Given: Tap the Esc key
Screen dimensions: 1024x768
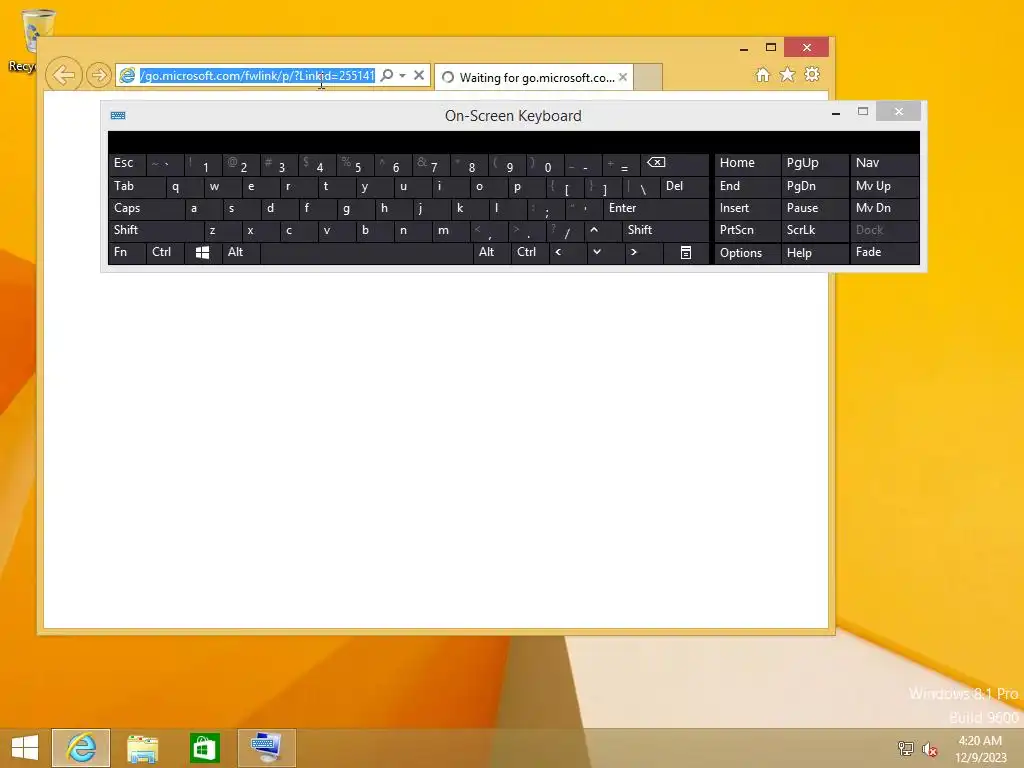Looking at the screenshot, I should (x=127, y=163).
